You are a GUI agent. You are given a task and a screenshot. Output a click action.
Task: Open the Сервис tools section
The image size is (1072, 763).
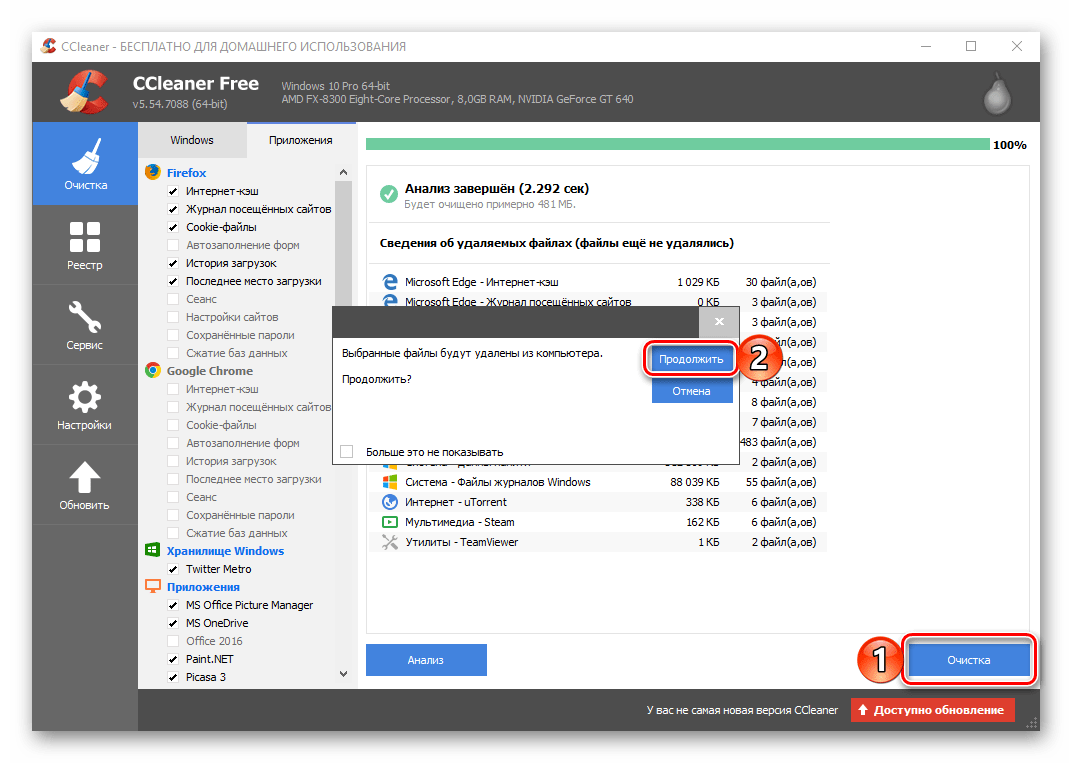(85, 325)
